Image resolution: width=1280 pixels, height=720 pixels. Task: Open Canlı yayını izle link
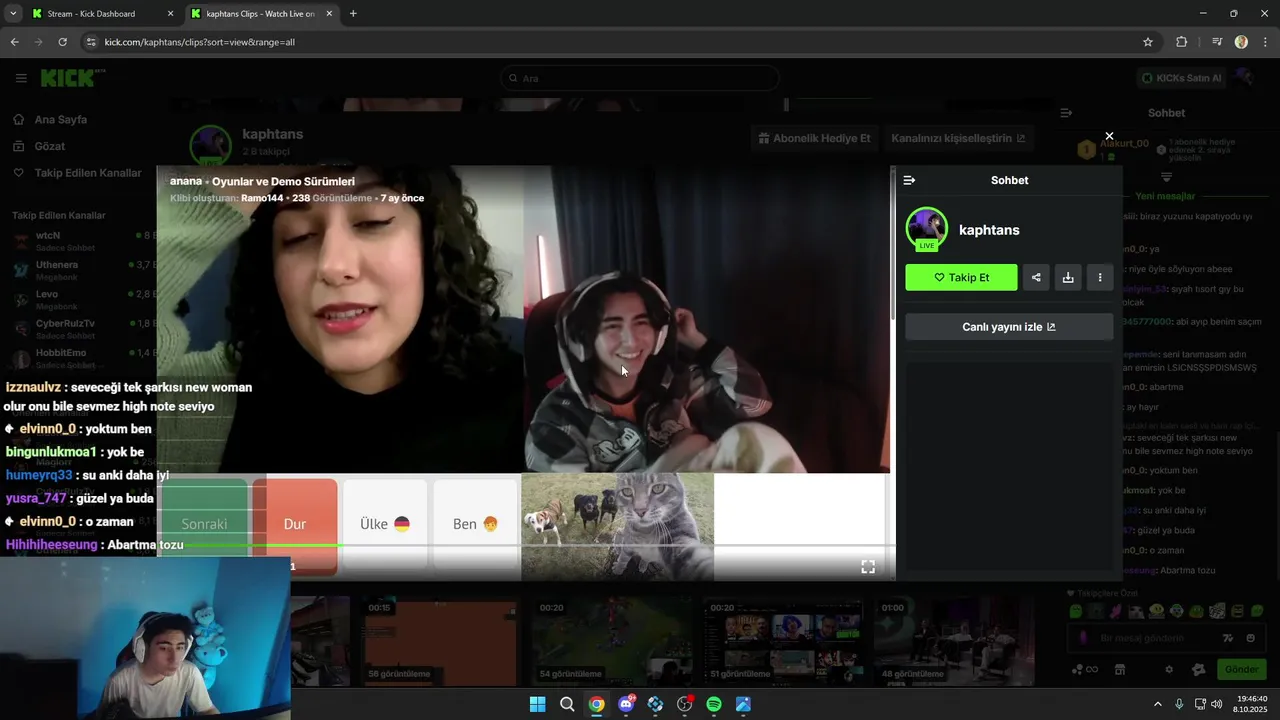1009,327
